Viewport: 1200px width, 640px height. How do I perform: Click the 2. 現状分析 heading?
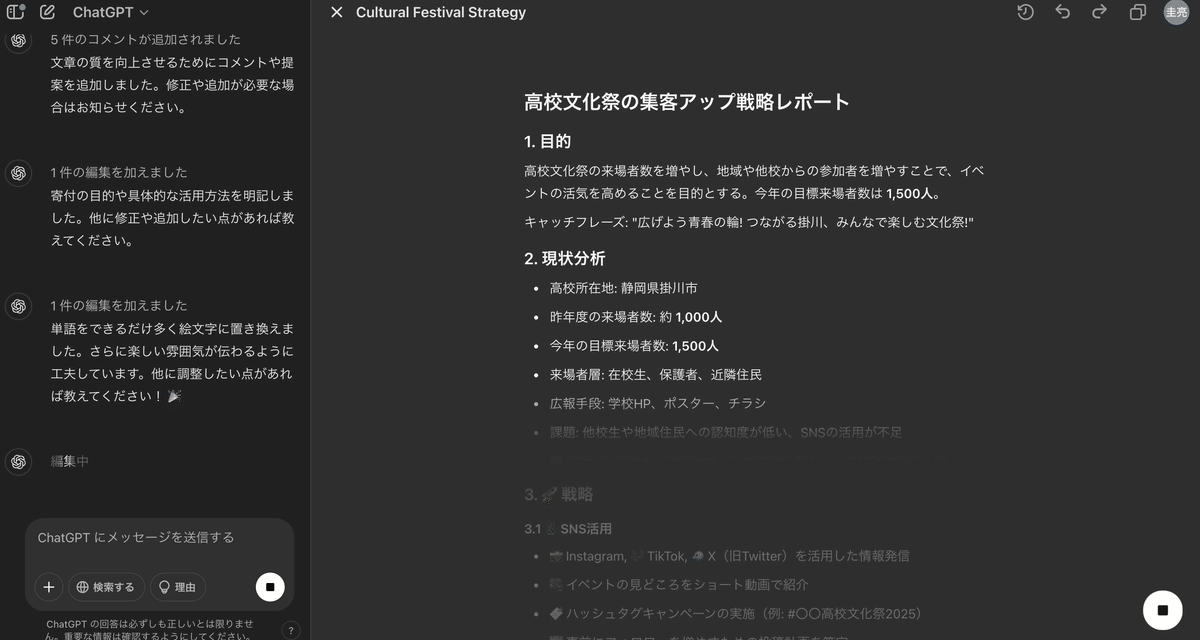point(565,258)
